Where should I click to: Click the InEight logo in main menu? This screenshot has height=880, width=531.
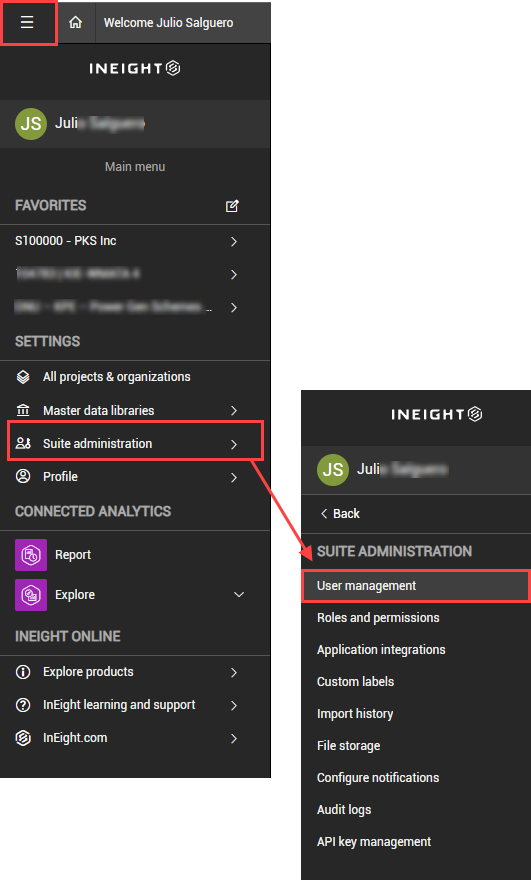(135, 68)
